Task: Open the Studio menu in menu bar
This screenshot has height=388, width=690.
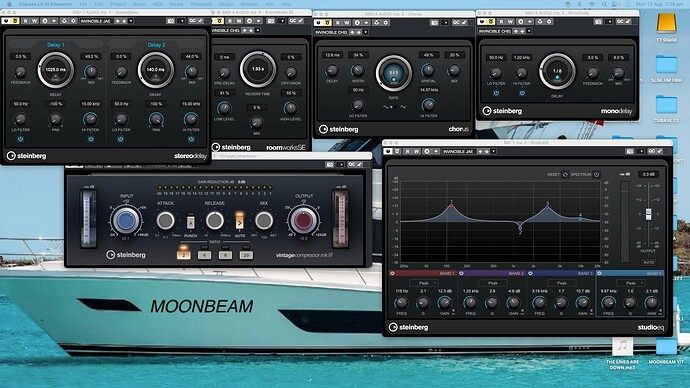Action: pos(226,4)
